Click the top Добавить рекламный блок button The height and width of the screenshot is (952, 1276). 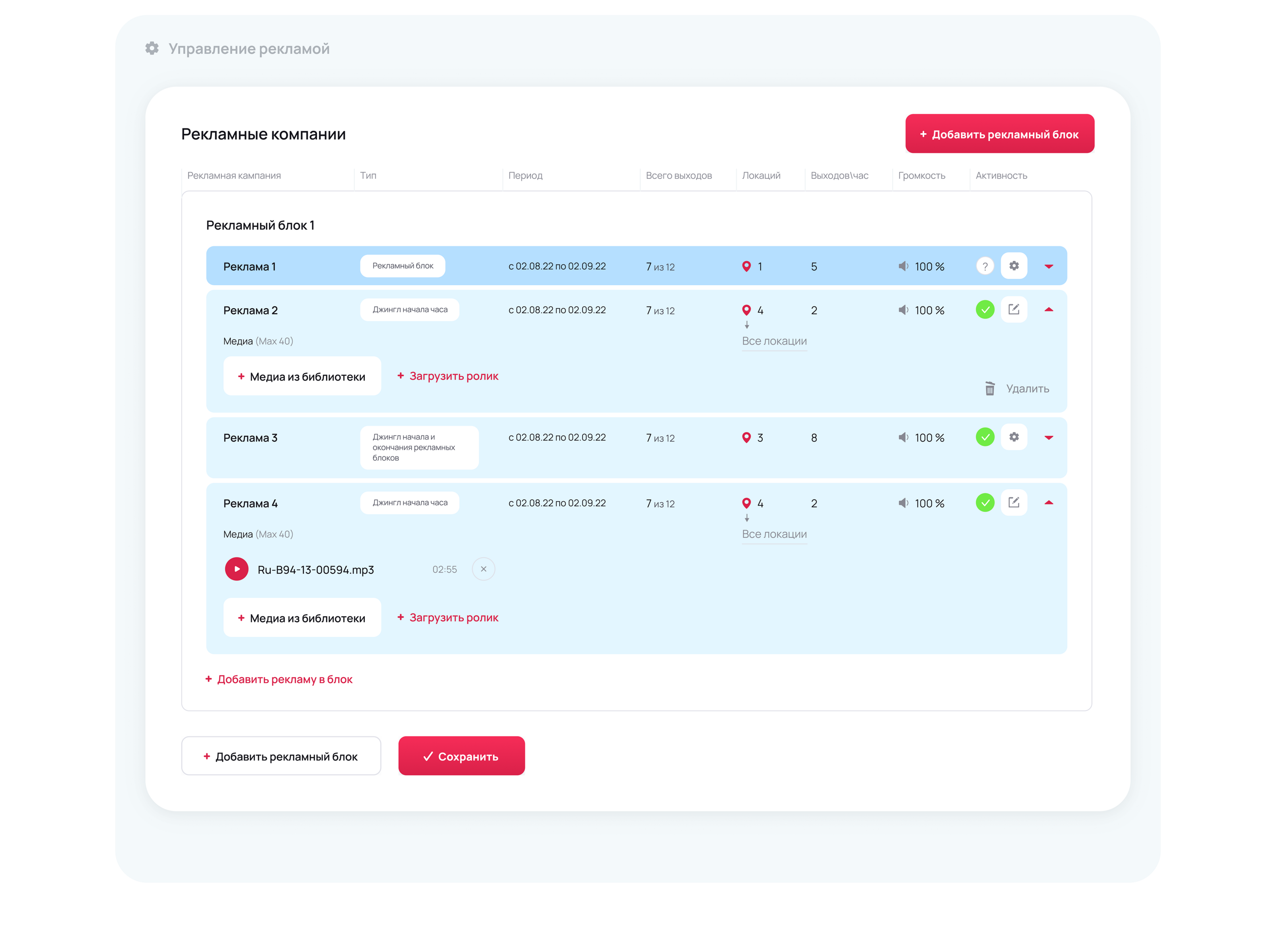point(999,134)
